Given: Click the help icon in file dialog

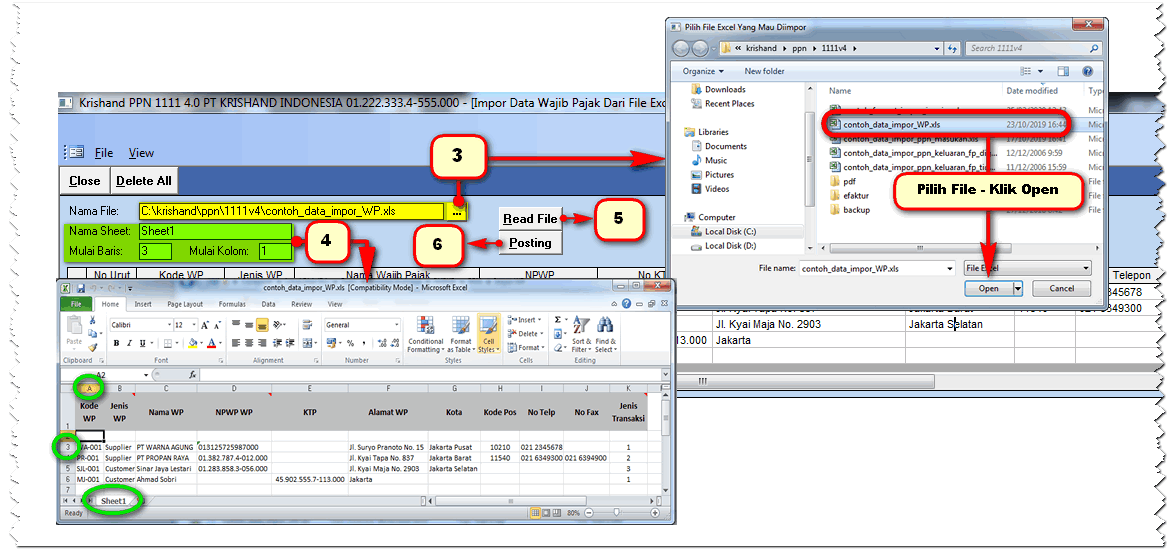Looking at the screenshot, I should point(1088,71).
